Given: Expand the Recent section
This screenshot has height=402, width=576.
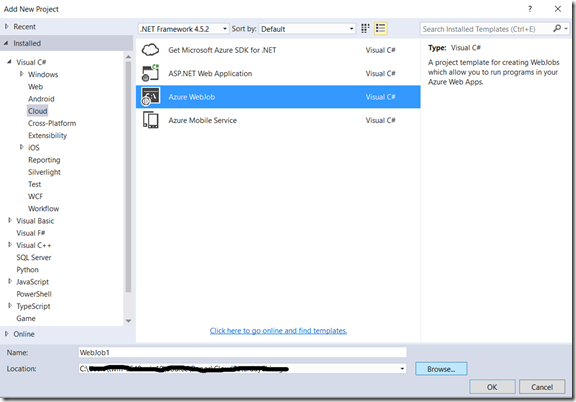Looking at the screenshot, I should click(x=7, y=26).
